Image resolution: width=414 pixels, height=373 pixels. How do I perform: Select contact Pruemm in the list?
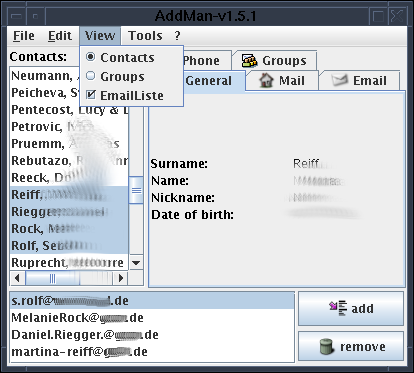pos(69,144)
